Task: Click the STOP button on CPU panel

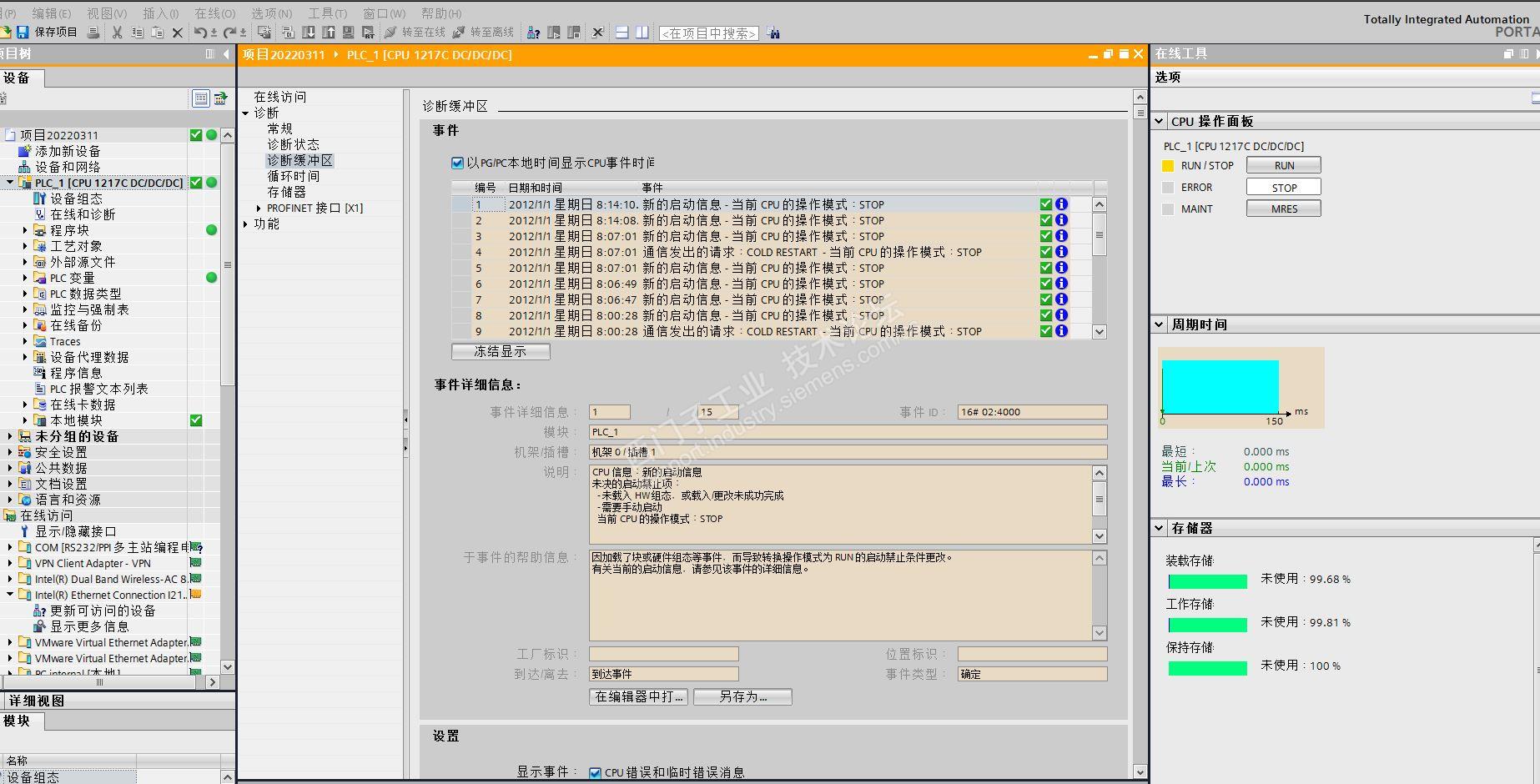Action: point(1284,188)
